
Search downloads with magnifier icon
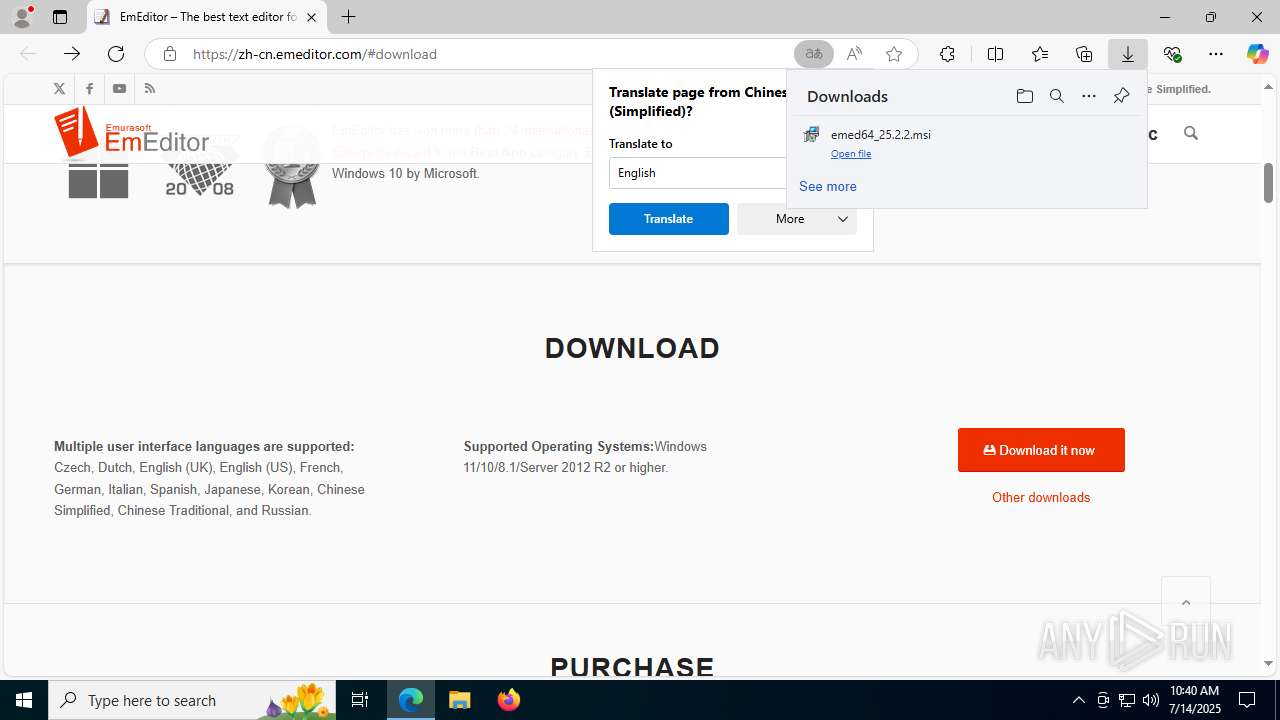click(1056, 96)
